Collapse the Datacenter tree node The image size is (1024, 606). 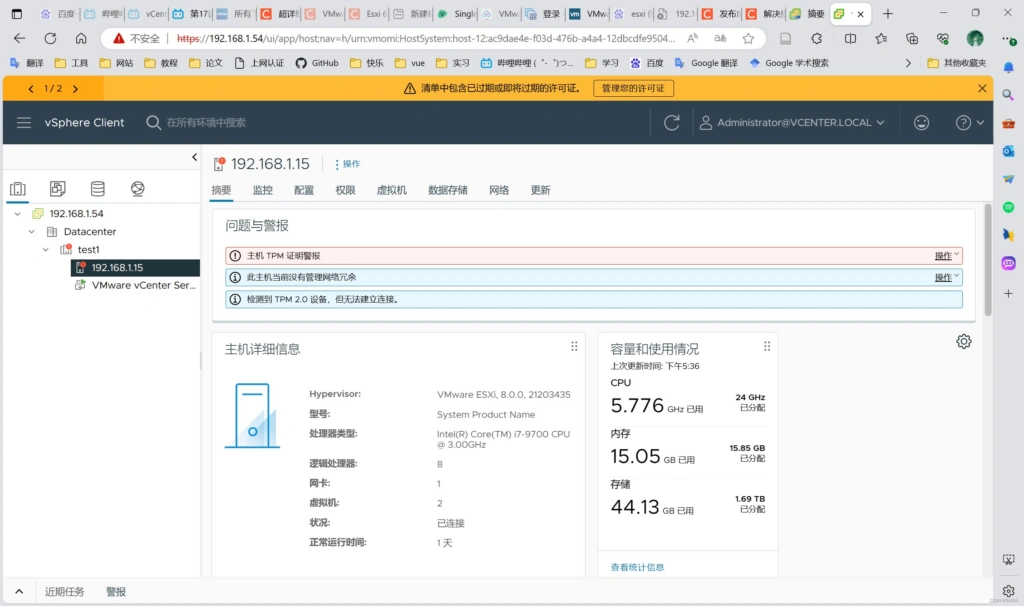31,231
